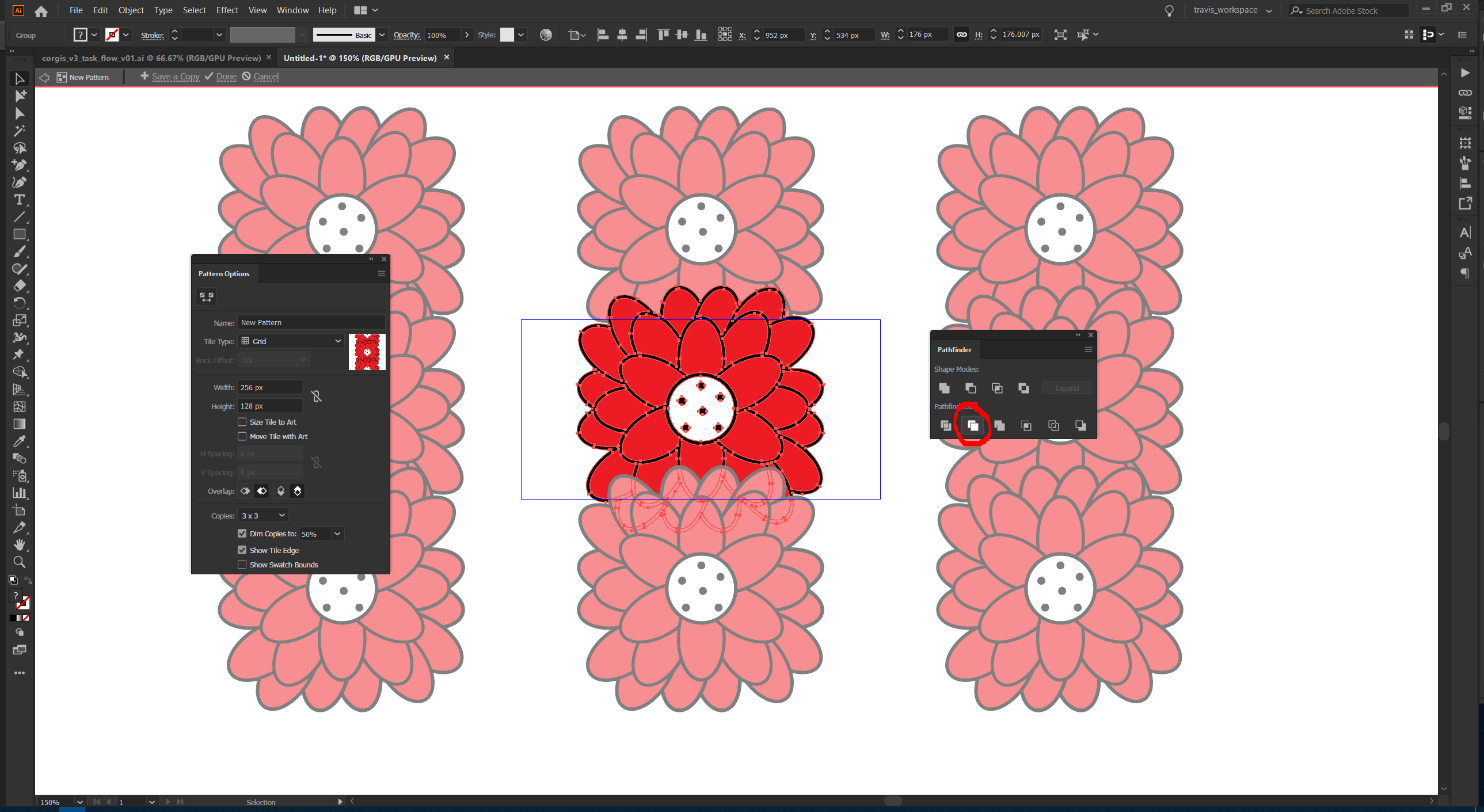Expand the Dim Copies percentage dropdown

click(337, 534)
